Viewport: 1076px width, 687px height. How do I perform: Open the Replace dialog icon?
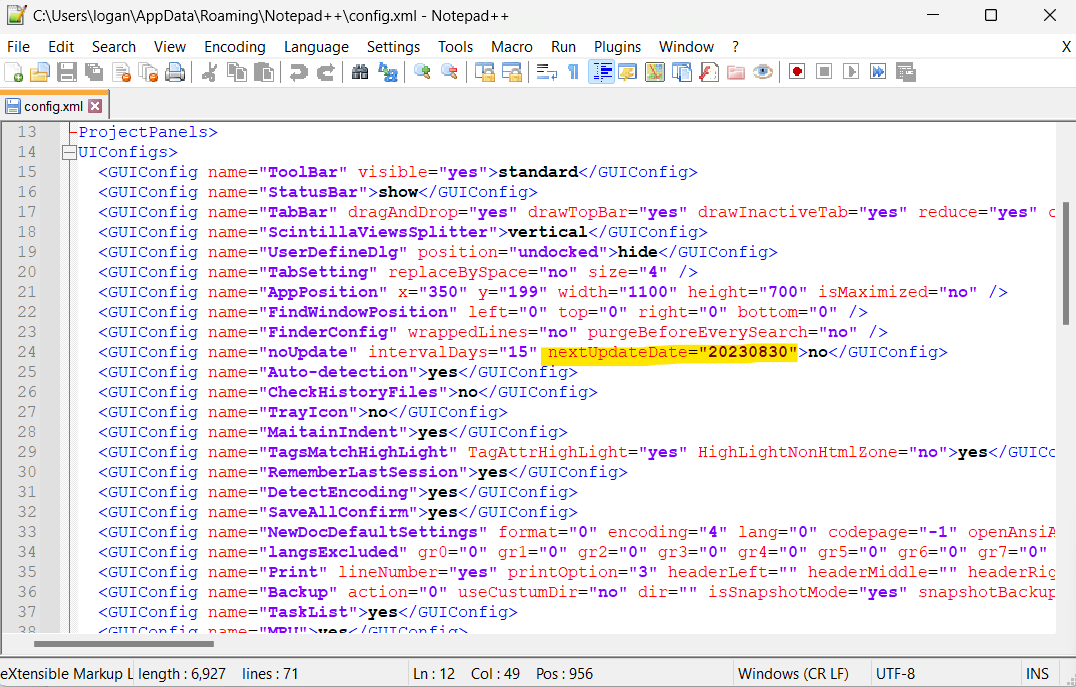click(x=388, y=72)
